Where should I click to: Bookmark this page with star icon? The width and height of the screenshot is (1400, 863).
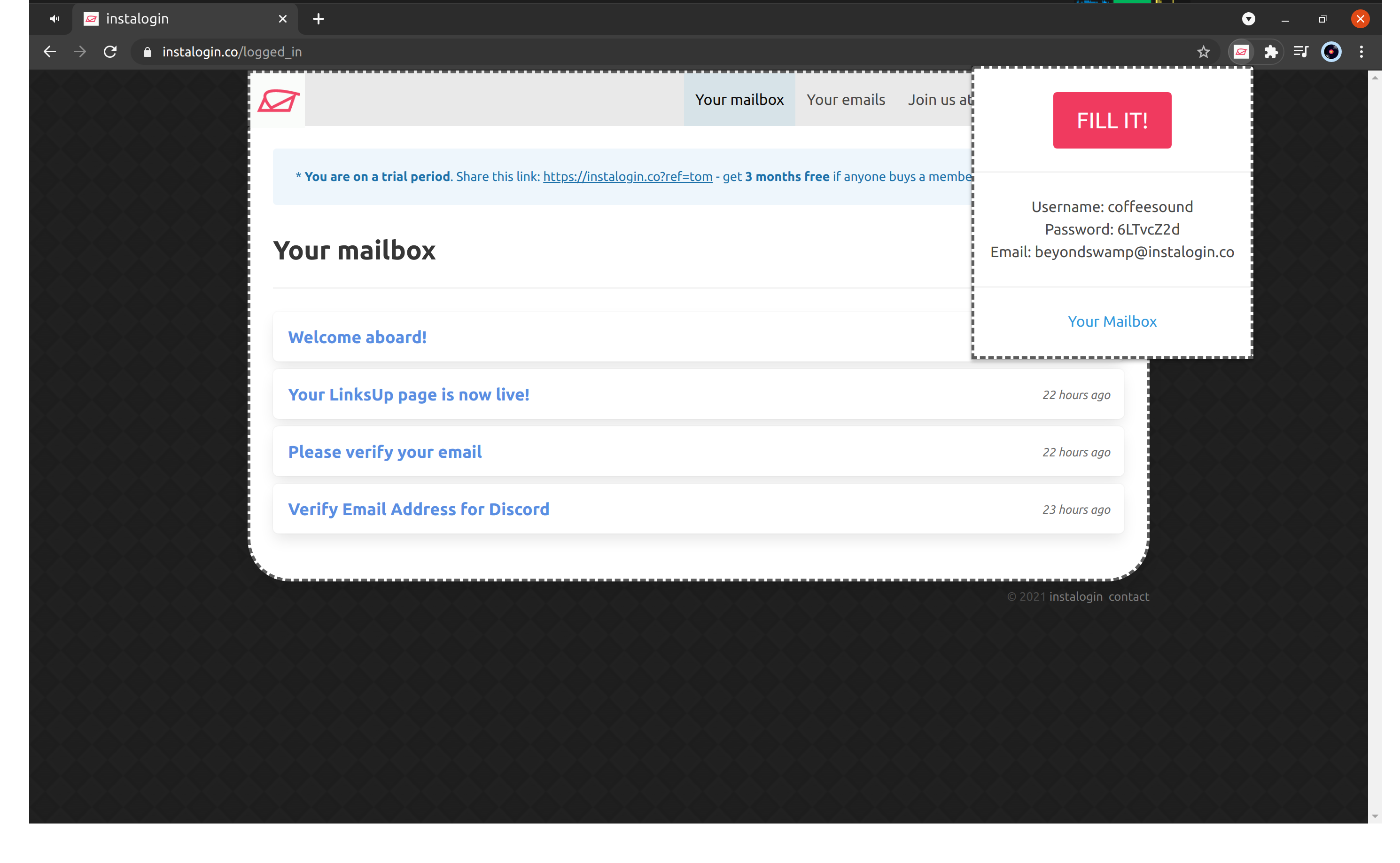coord(1203,52)
